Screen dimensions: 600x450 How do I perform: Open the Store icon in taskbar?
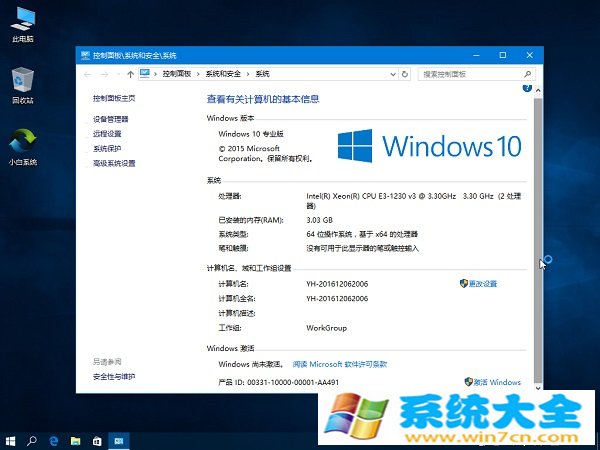coord(97,440)
